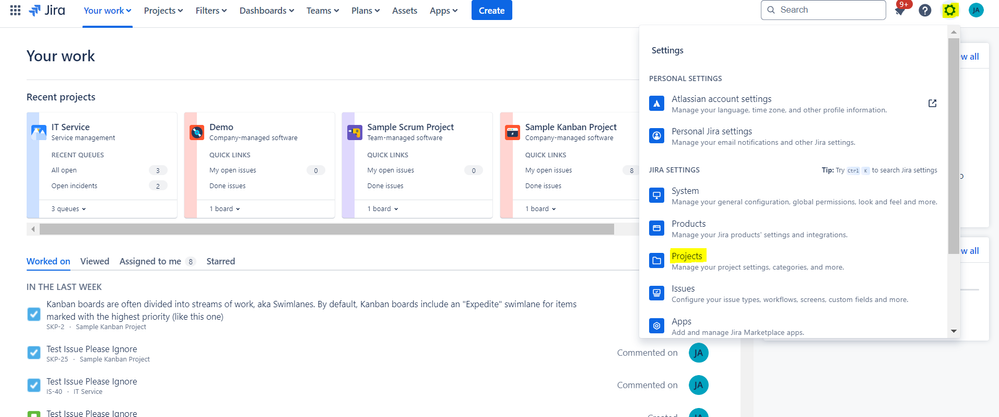Open the Sample Kanban Project title
999x417 pixels.
click(571, 127)
